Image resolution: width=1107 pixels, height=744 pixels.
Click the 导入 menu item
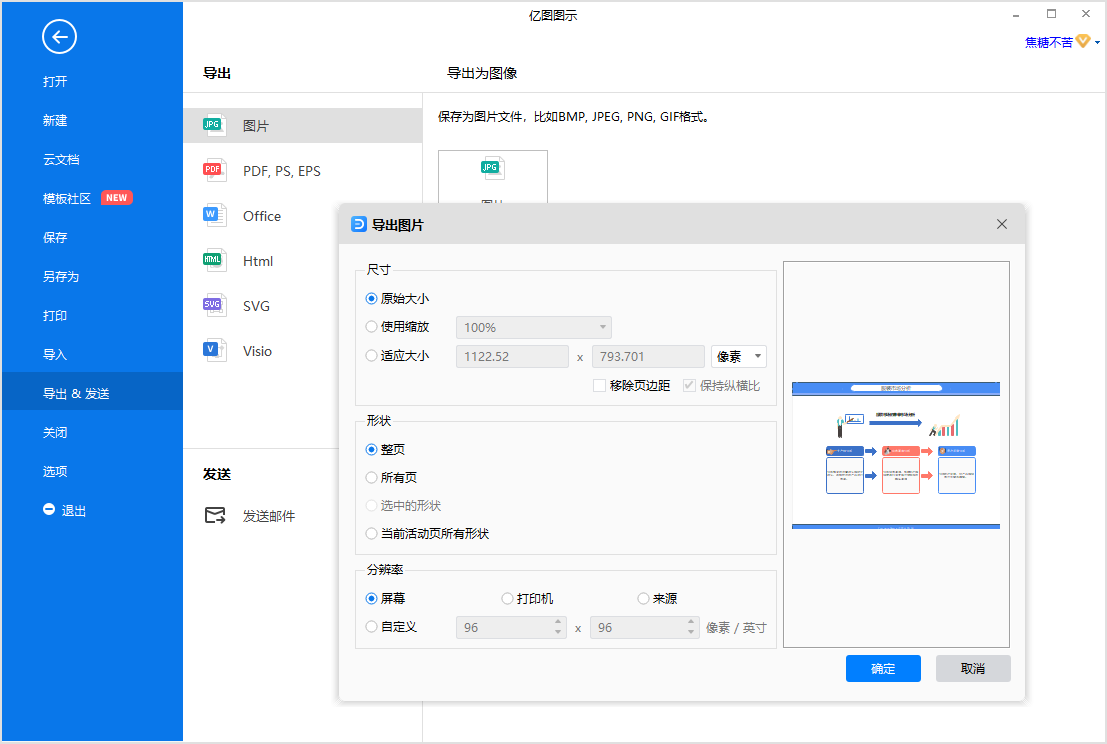55,354
